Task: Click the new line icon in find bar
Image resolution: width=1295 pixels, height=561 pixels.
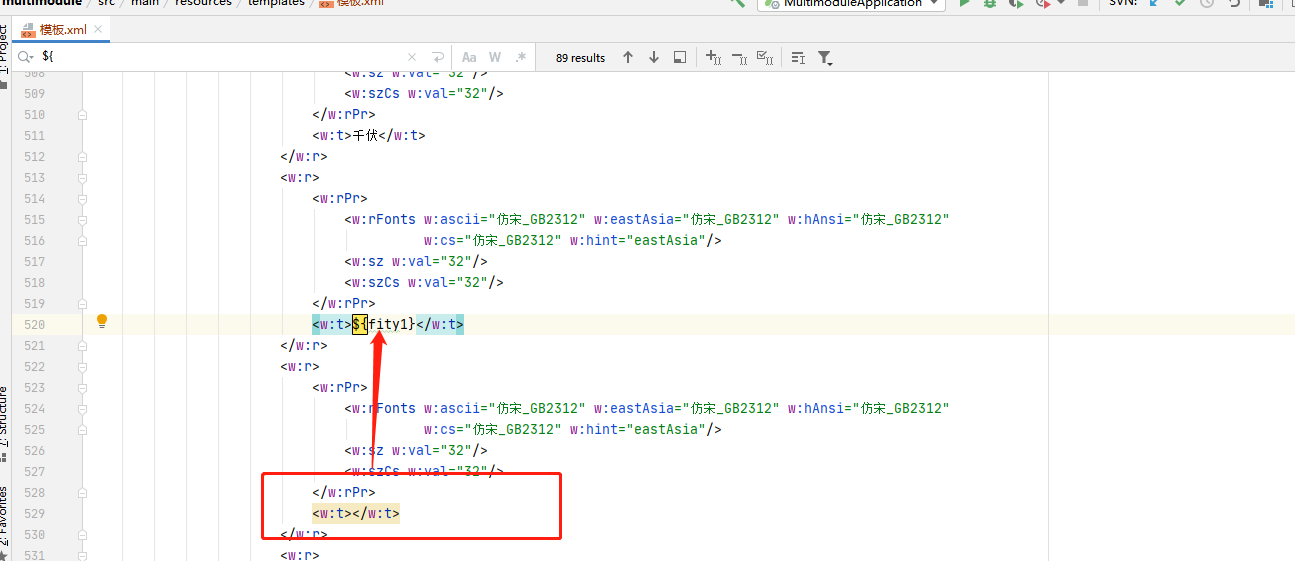Action: [438, 58]
